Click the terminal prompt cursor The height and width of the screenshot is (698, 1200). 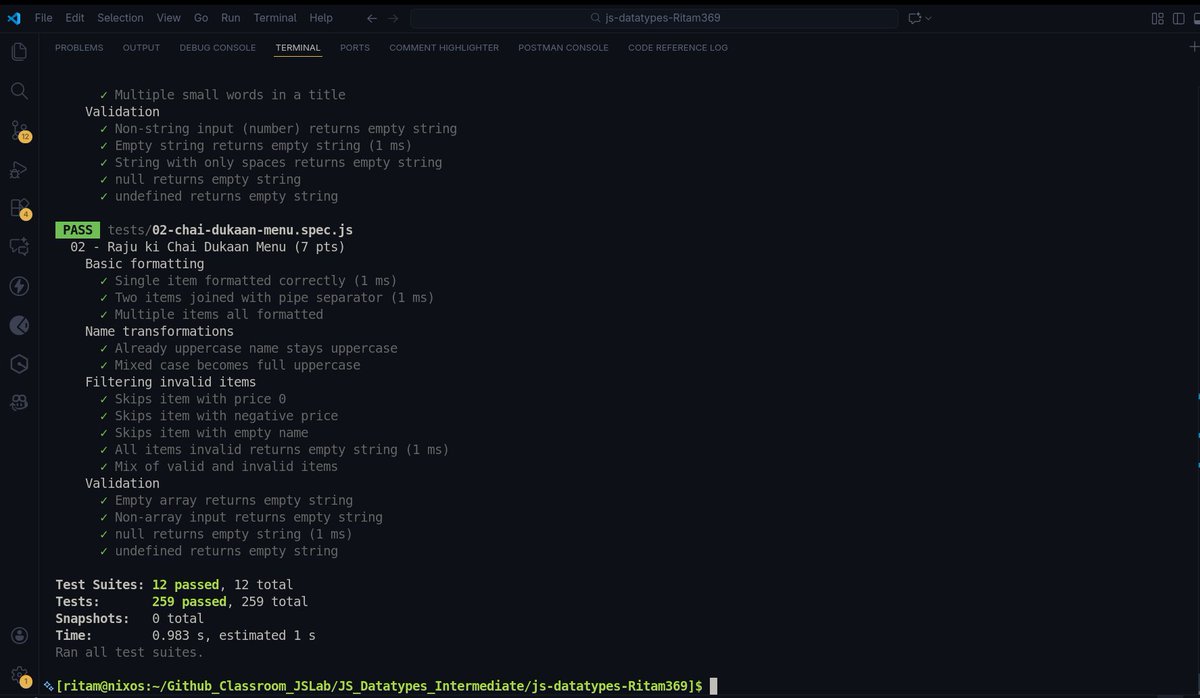point(713,685)
